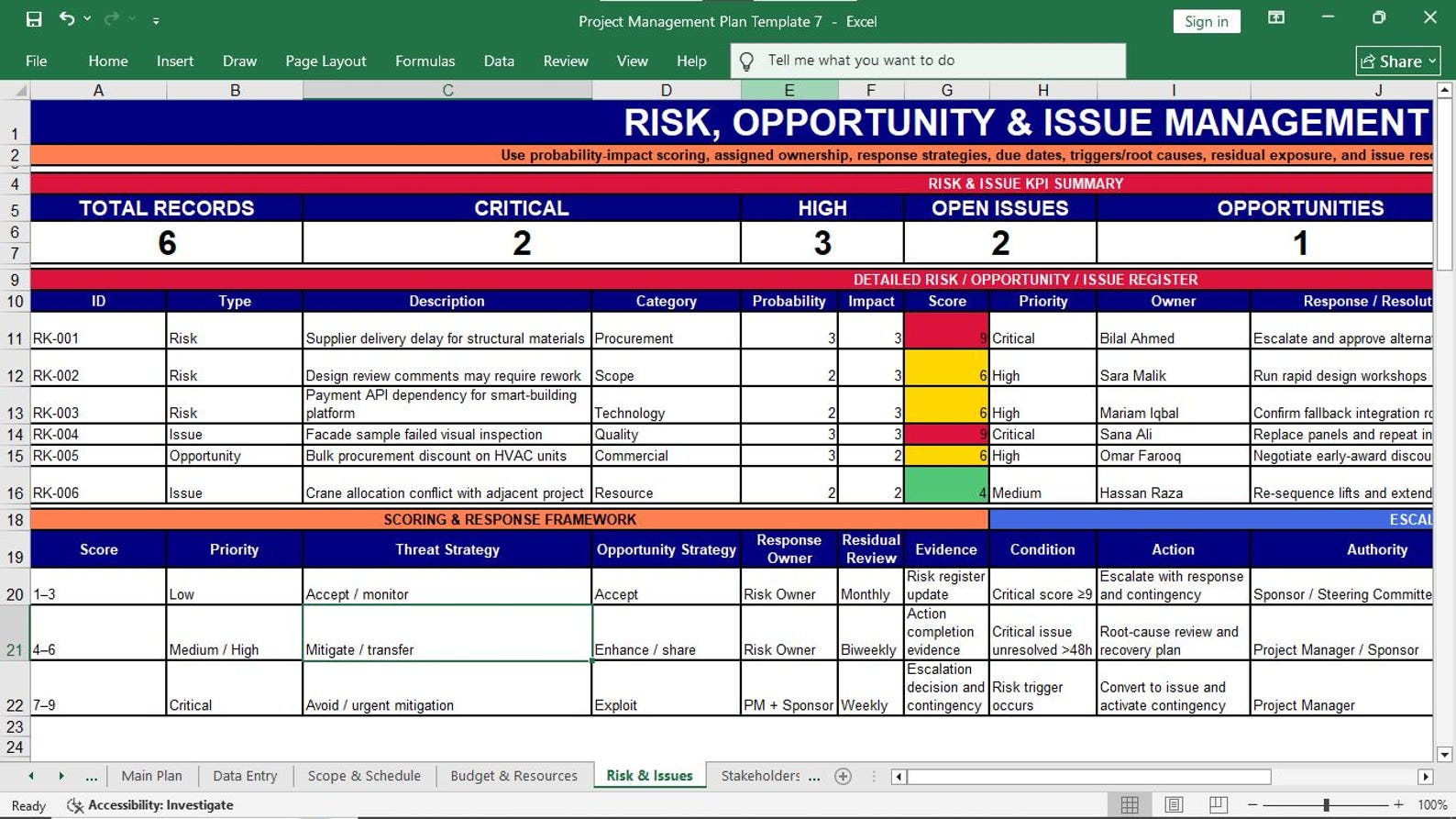This screenshot has width=1456, height=819.
Task: Click the green score cell for RK-006
Action: [946, 485]
